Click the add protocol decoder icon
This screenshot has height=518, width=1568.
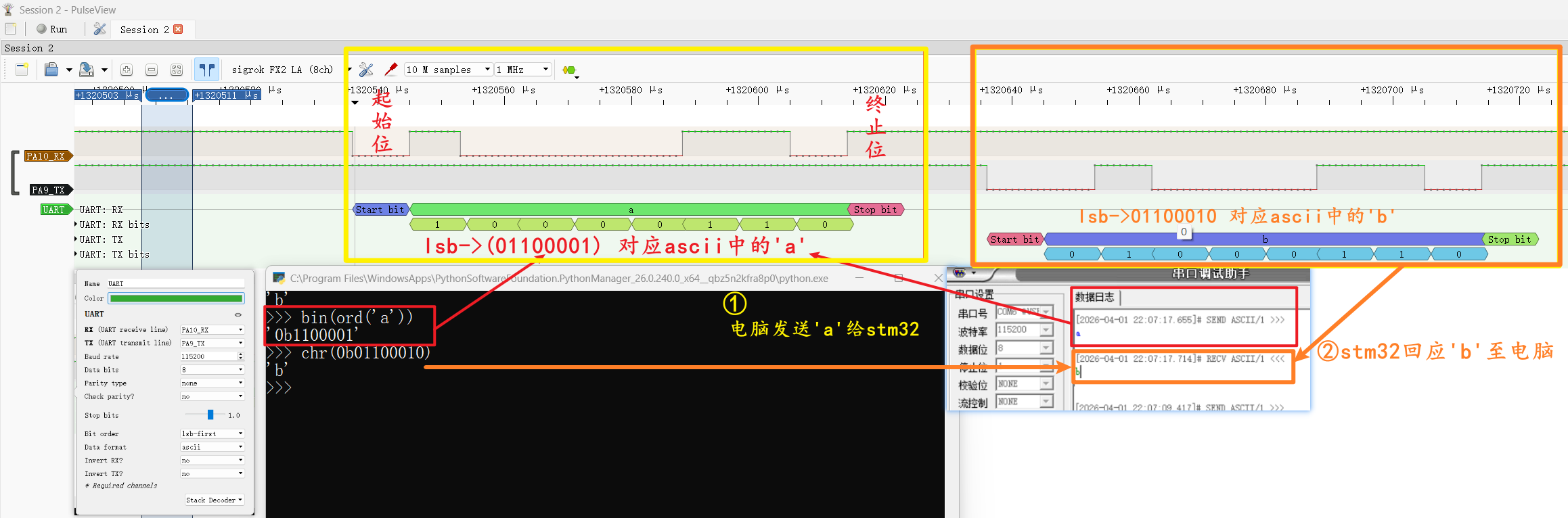569,70
